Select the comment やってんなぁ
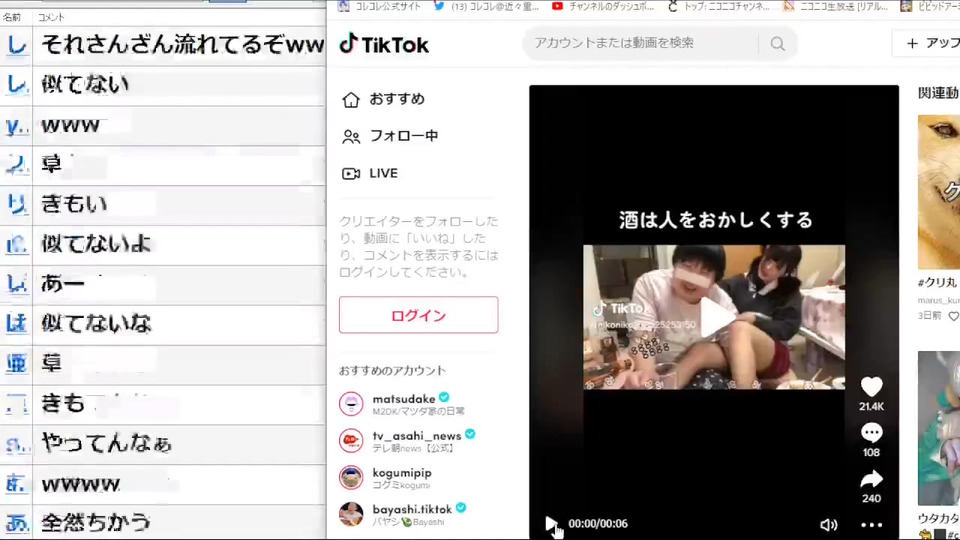Viewport: 960px width, 540px height. pos(107,443)
